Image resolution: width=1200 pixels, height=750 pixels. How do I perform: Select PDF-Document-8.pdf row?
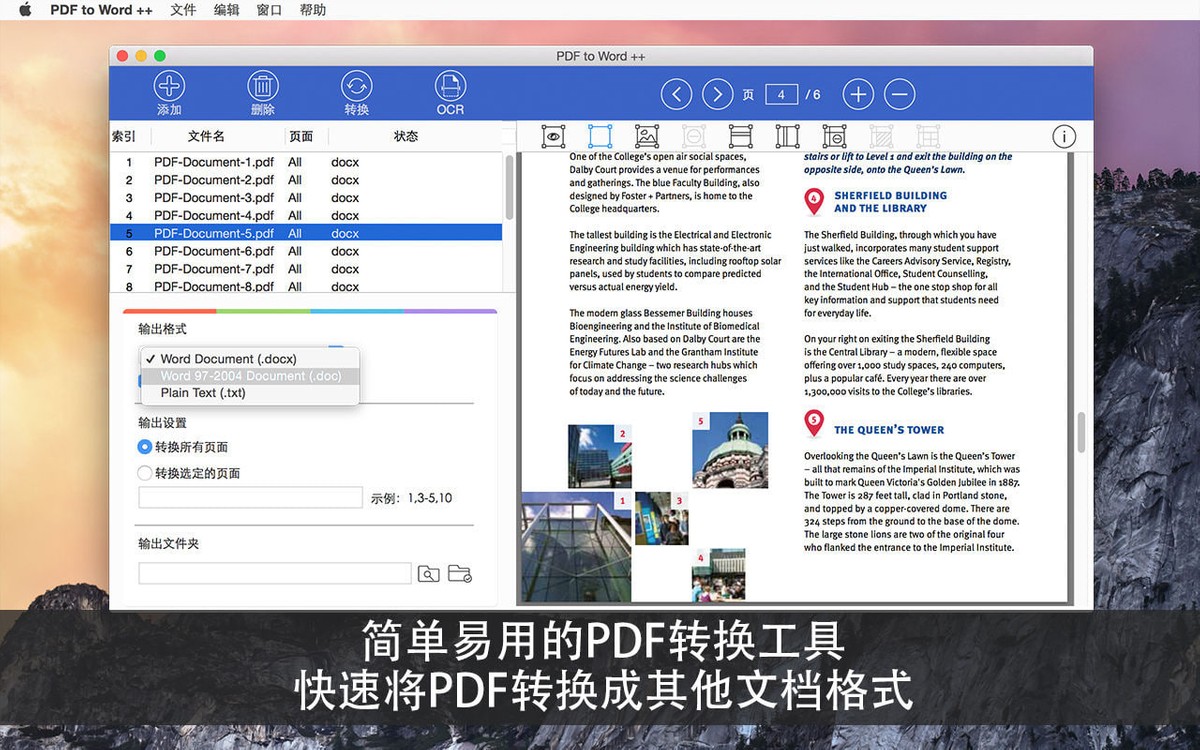point(306,286)
